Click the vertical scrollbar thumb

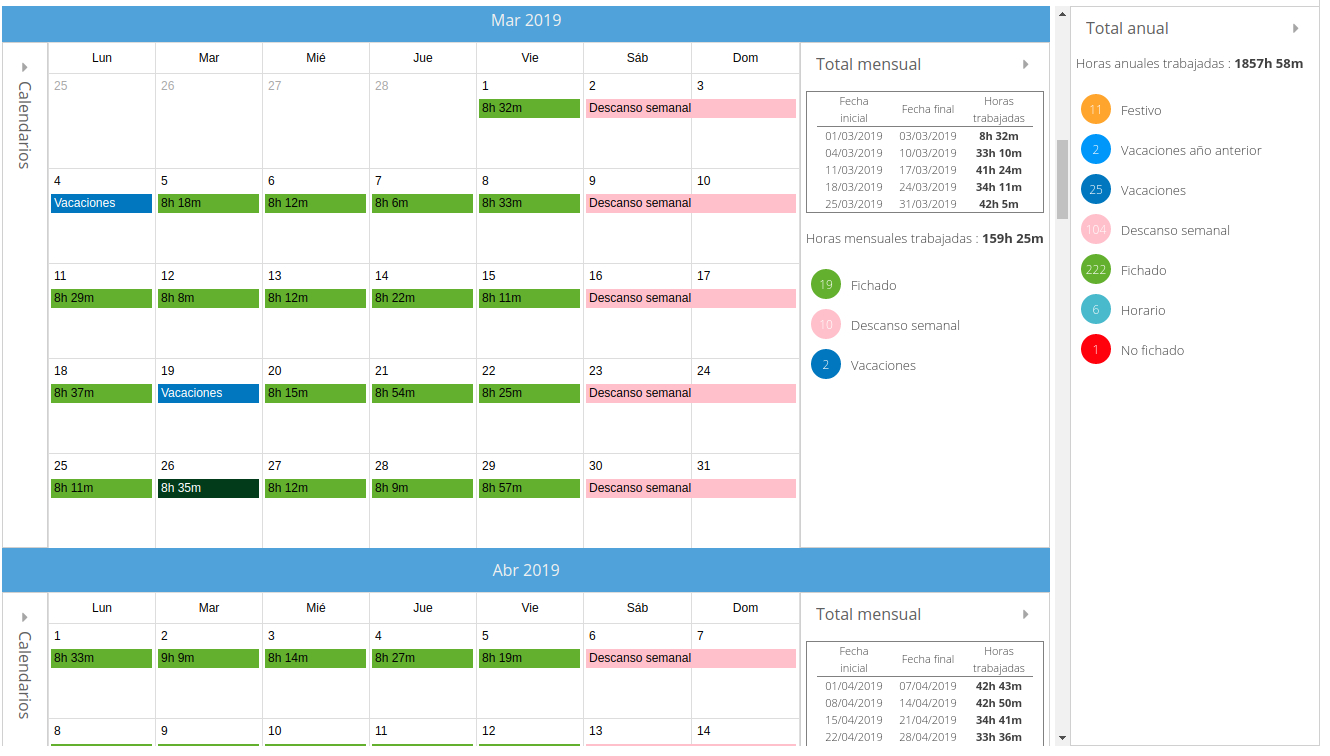[1062, 179]
